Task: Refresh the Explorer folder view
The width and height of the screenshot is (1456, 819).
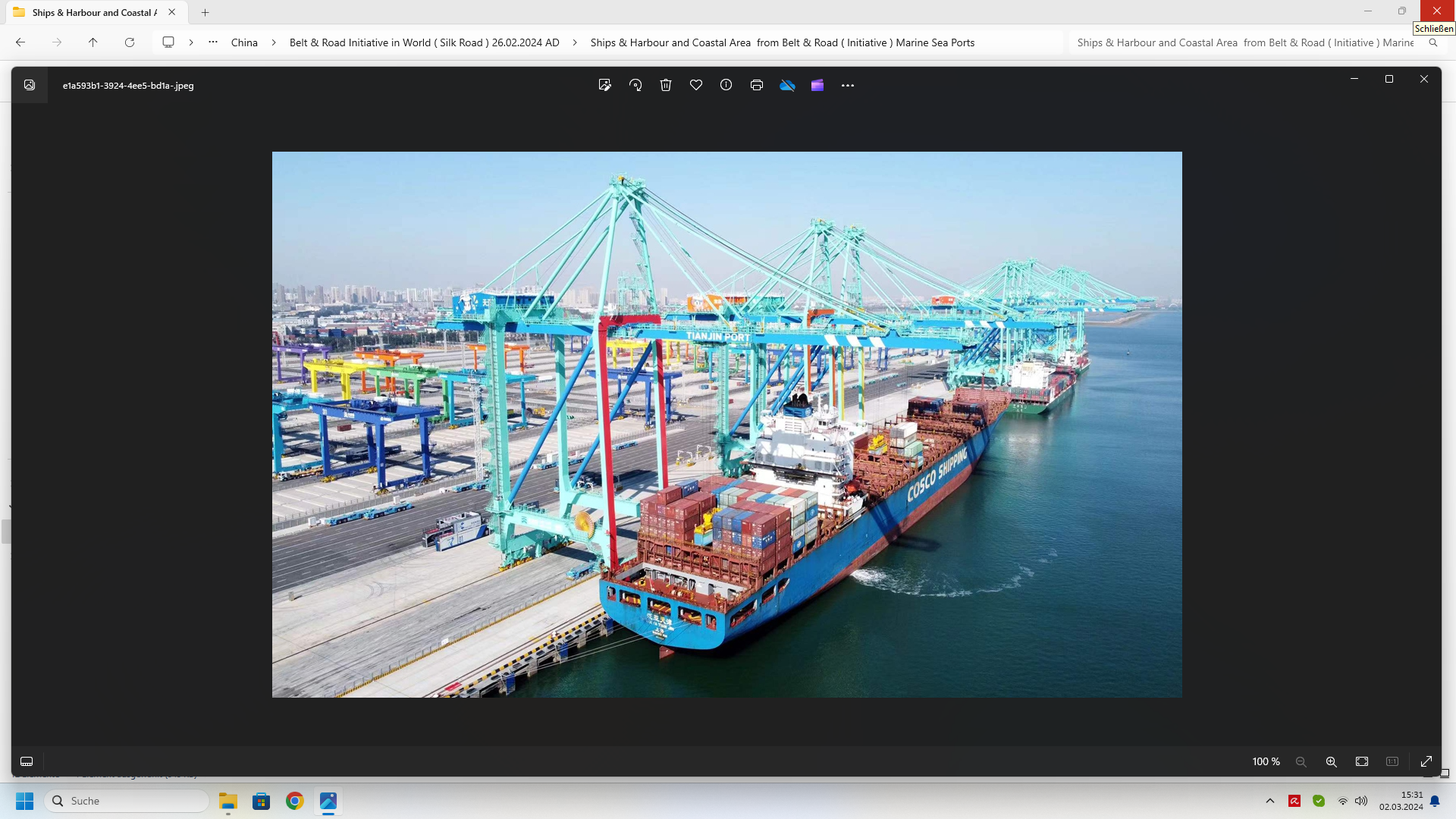Action: tap(130, 42)
